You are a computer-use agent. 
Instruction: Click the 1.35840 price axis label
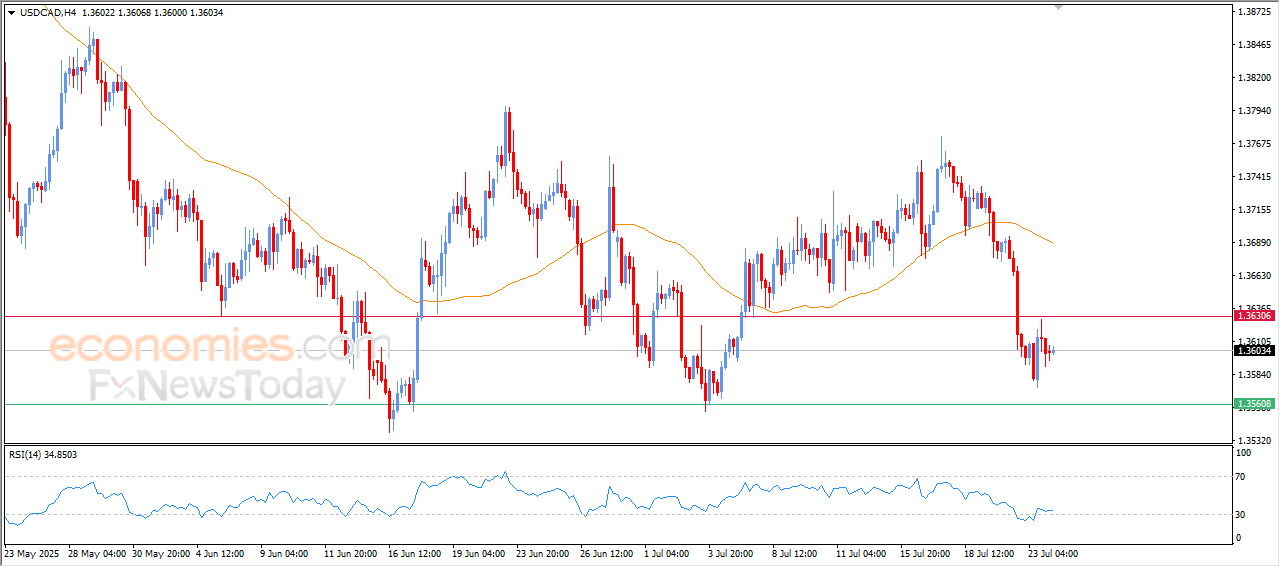coord(1254,375)
